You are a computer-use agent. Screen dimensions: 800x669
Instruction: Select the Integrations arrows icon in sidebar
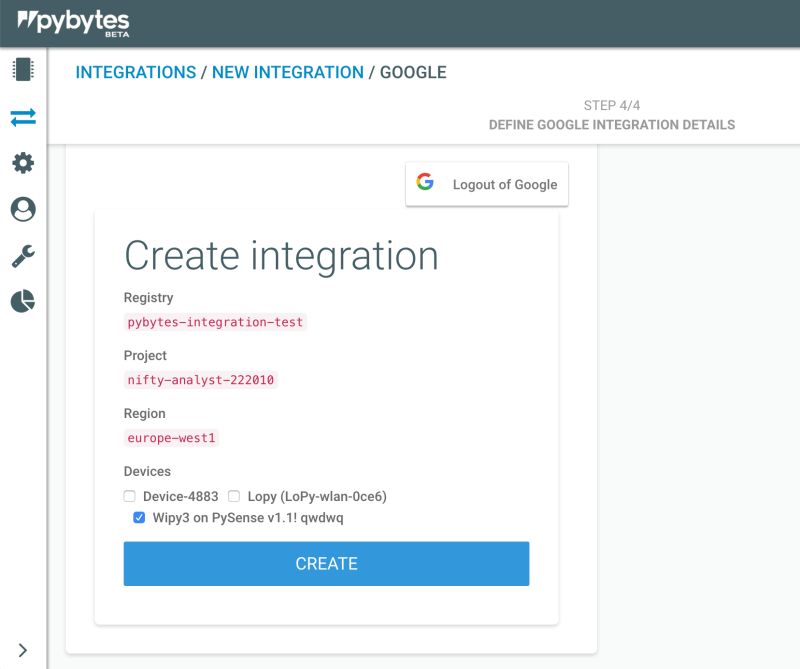pyautogui.click(x=24, y=115)
